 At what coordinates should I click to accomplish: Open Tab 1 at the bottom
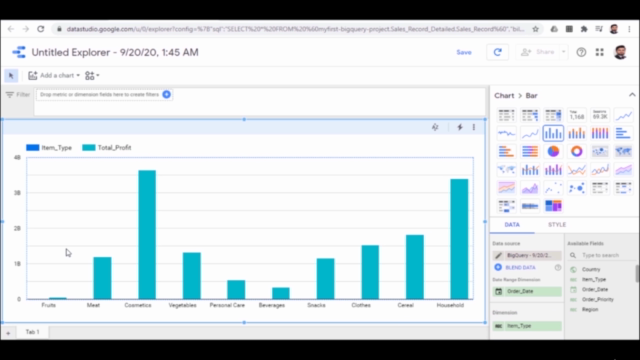click(x=33, y=332)
